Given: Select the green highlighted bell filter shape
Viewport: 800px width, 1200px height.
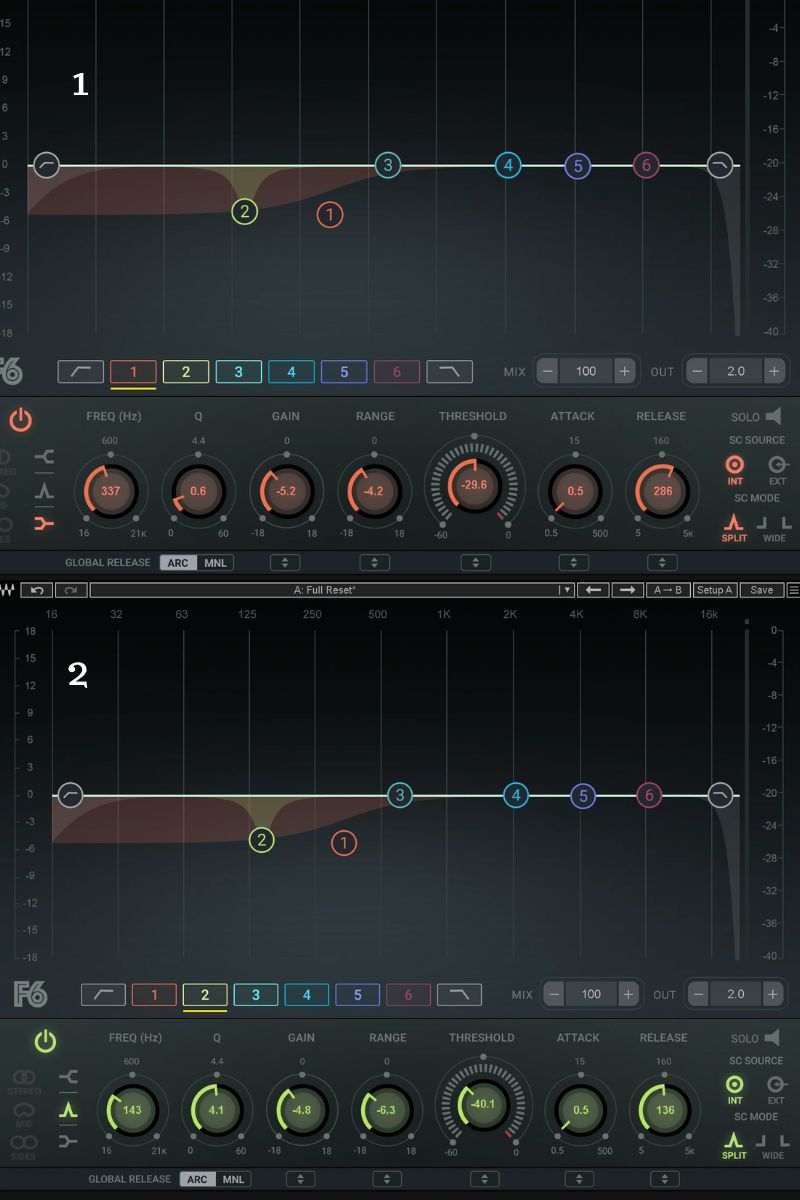Looking at the screenshot, I should (x=69, y=1109).
